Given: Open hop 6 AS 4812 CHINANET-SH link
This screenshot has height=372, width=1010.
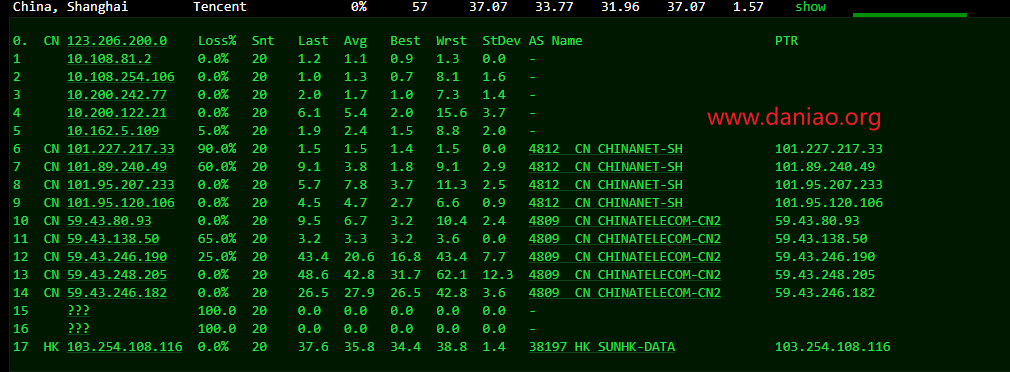Looking at the screenshot, I should [606, 149].
